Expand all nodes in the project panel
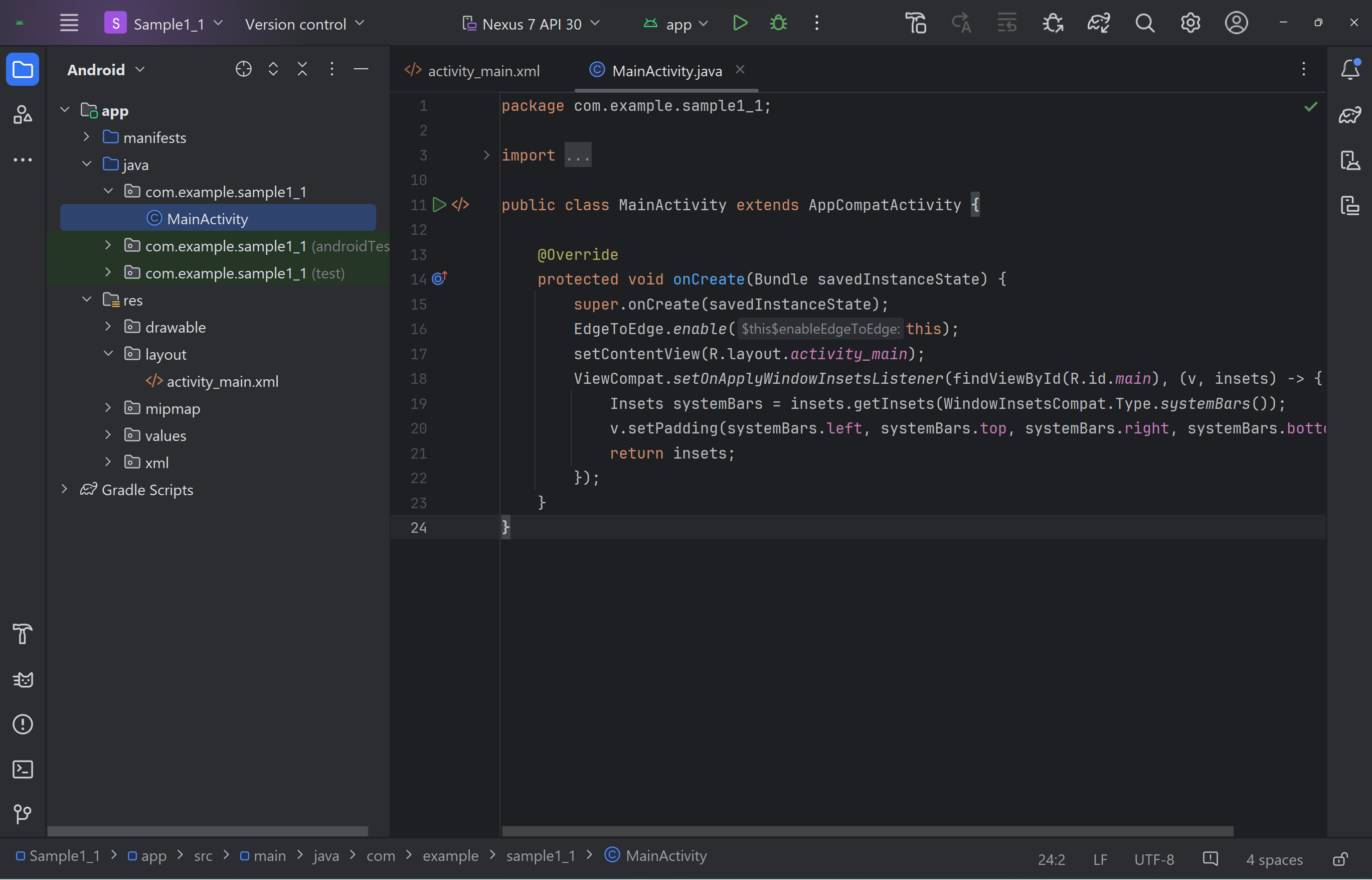The image size is (1372, 880). (273, 69)
